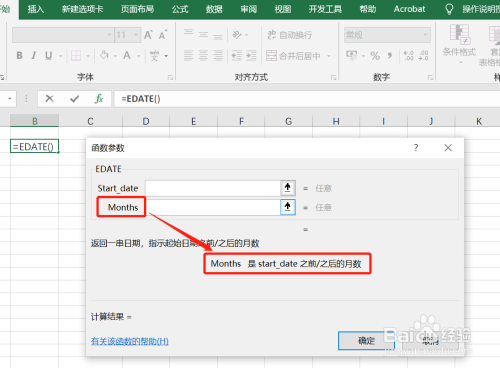The image size is (500, 368).
Task: Open the underline style dropdown arrow
Action: (x=60, y=56)
